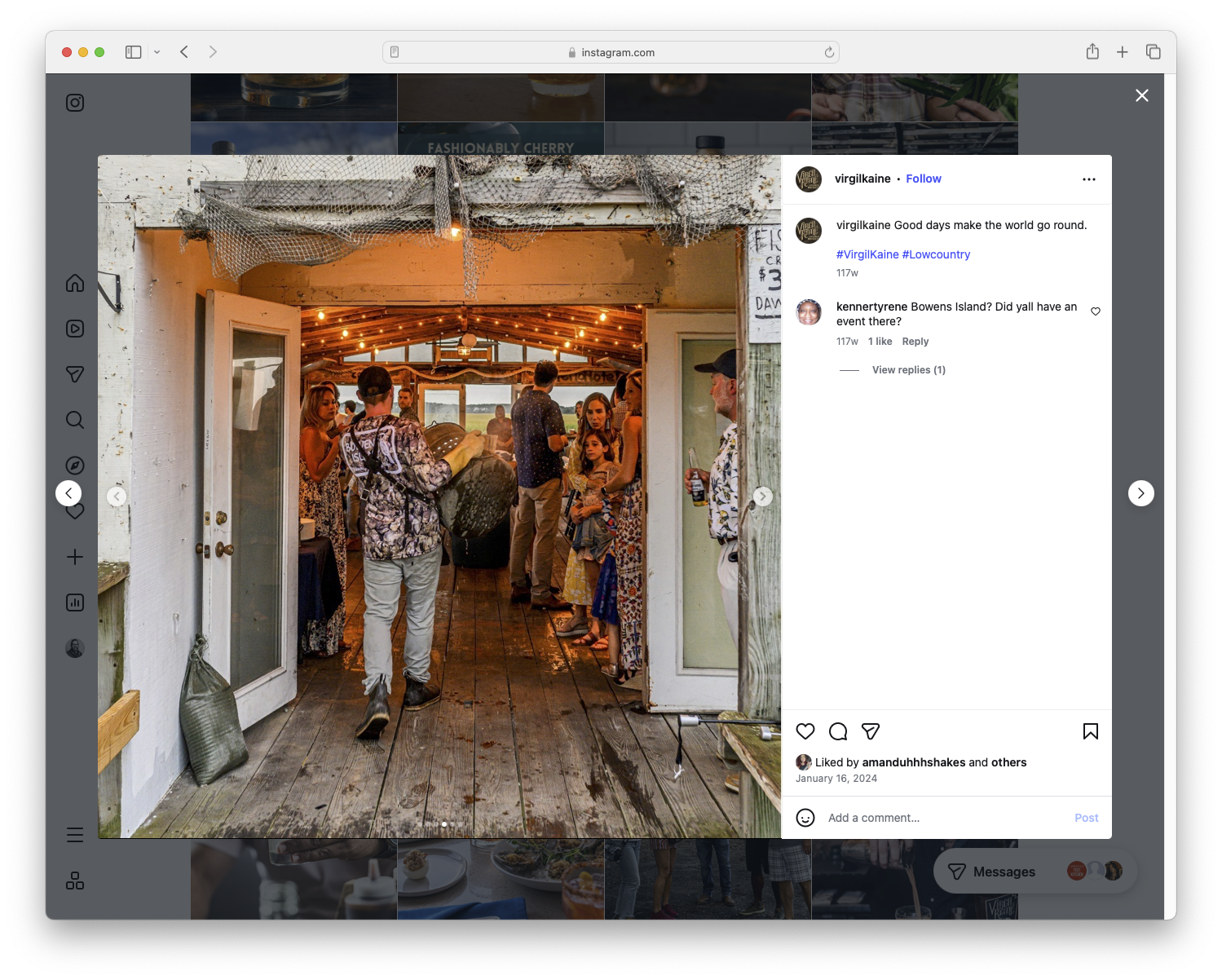This screenshot has height=980, width=1222.
Task: Open Instagram home via logo icon
Action: tap(75, 103)
